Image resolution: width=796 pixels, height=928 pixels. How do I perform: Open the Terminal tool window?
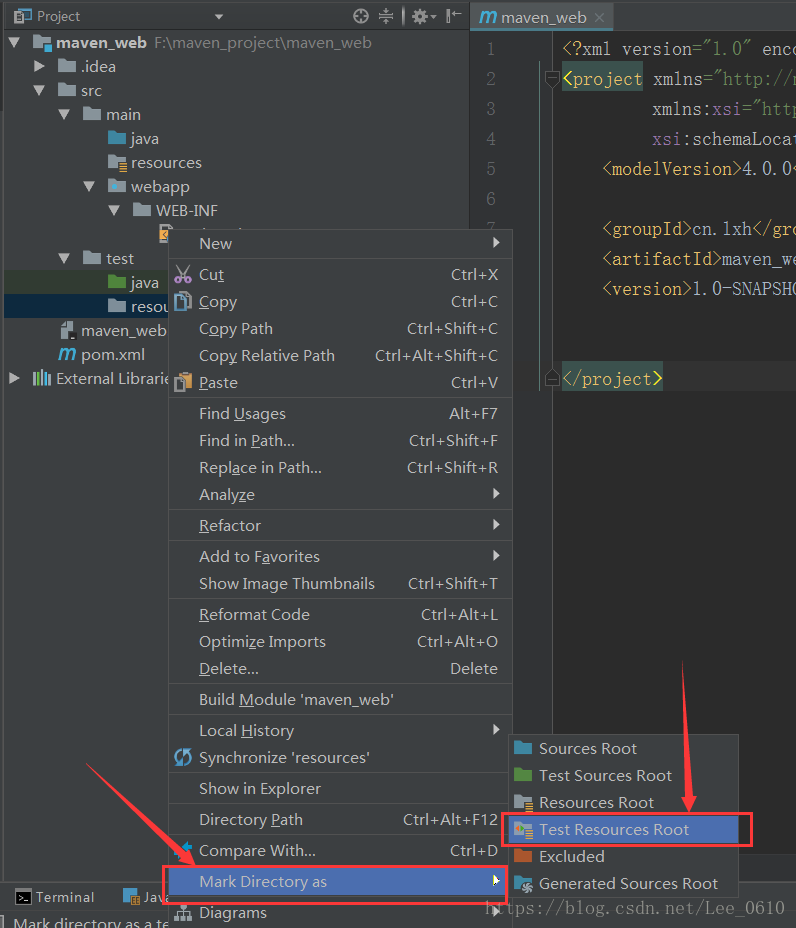tap(55, 897)
